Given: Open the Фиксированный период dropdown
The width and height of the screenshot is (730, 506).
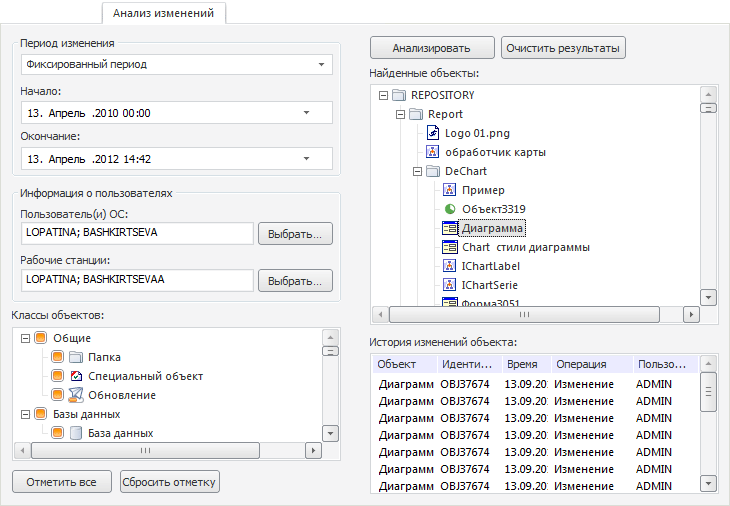Looking at the screenshot, I should (321, 64).
